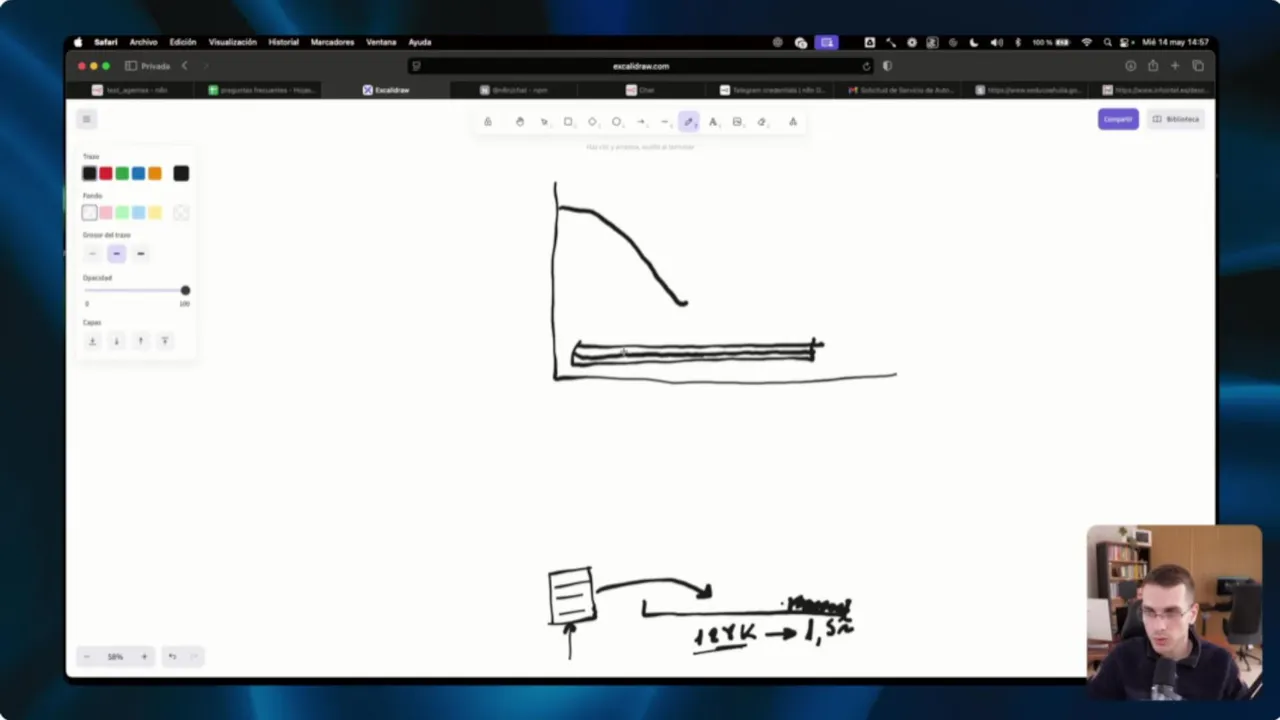The height and width of the screenshot is (720, 1280).
Task: Open the Edición menu
Action: coord(183,42)
